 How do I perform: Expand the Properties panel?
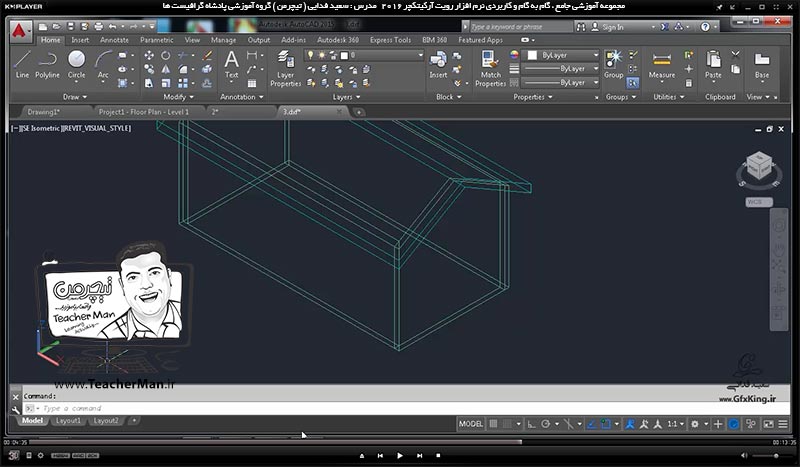coord(533,97)
